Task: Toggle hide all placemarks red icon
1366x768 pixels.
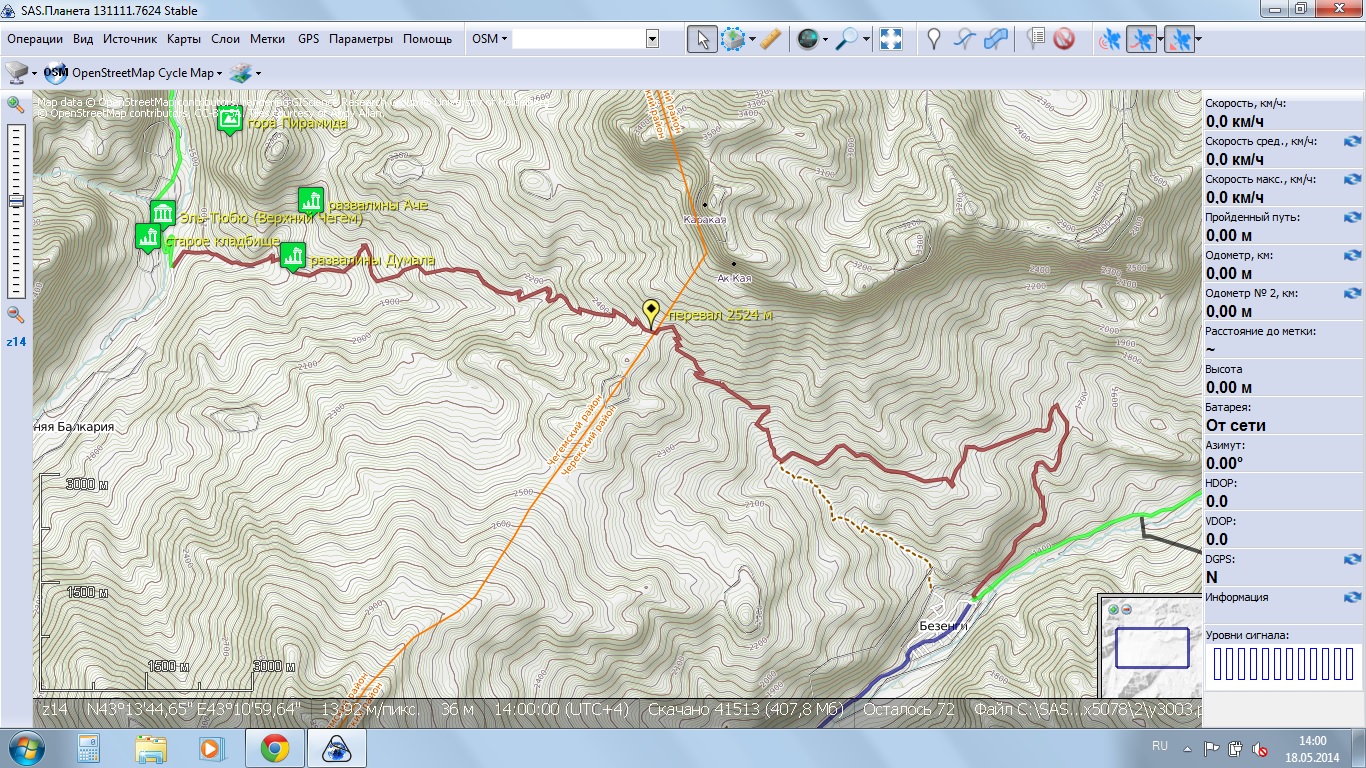Action: (1064, 39)
